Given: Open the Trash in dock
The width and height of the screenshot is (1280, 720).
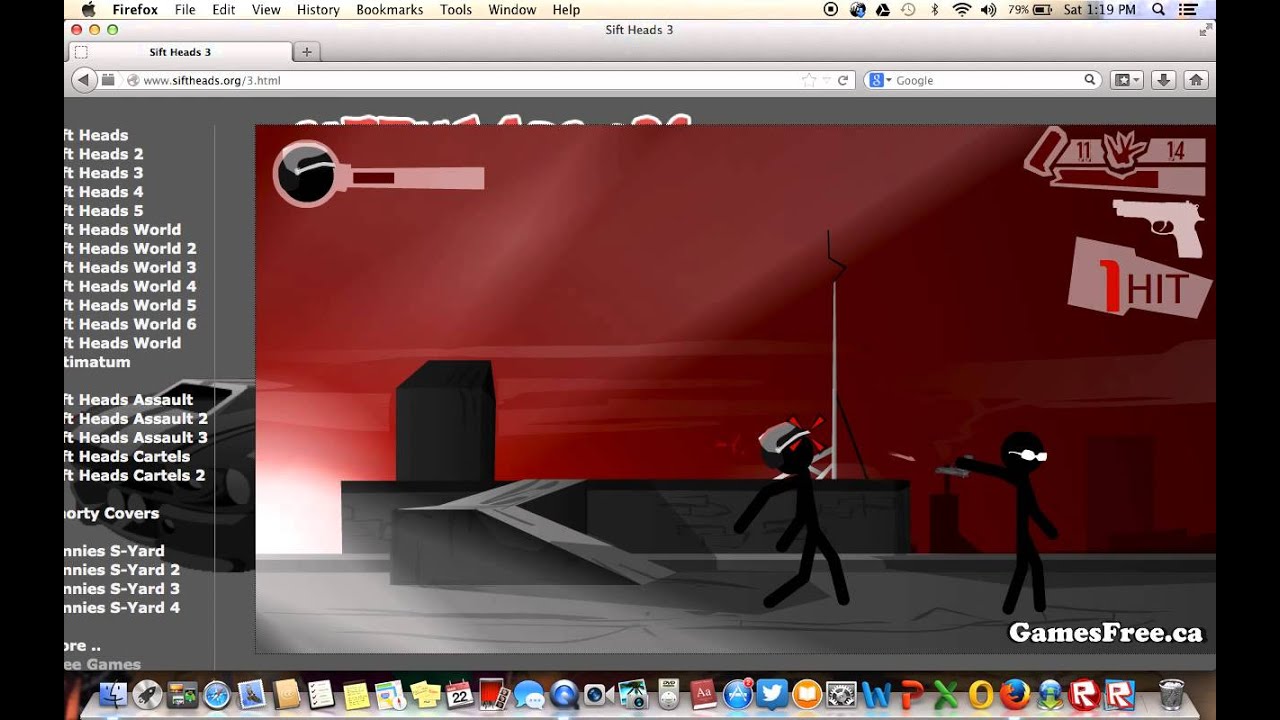Looking at the screenshot, I should [1171, 694].
